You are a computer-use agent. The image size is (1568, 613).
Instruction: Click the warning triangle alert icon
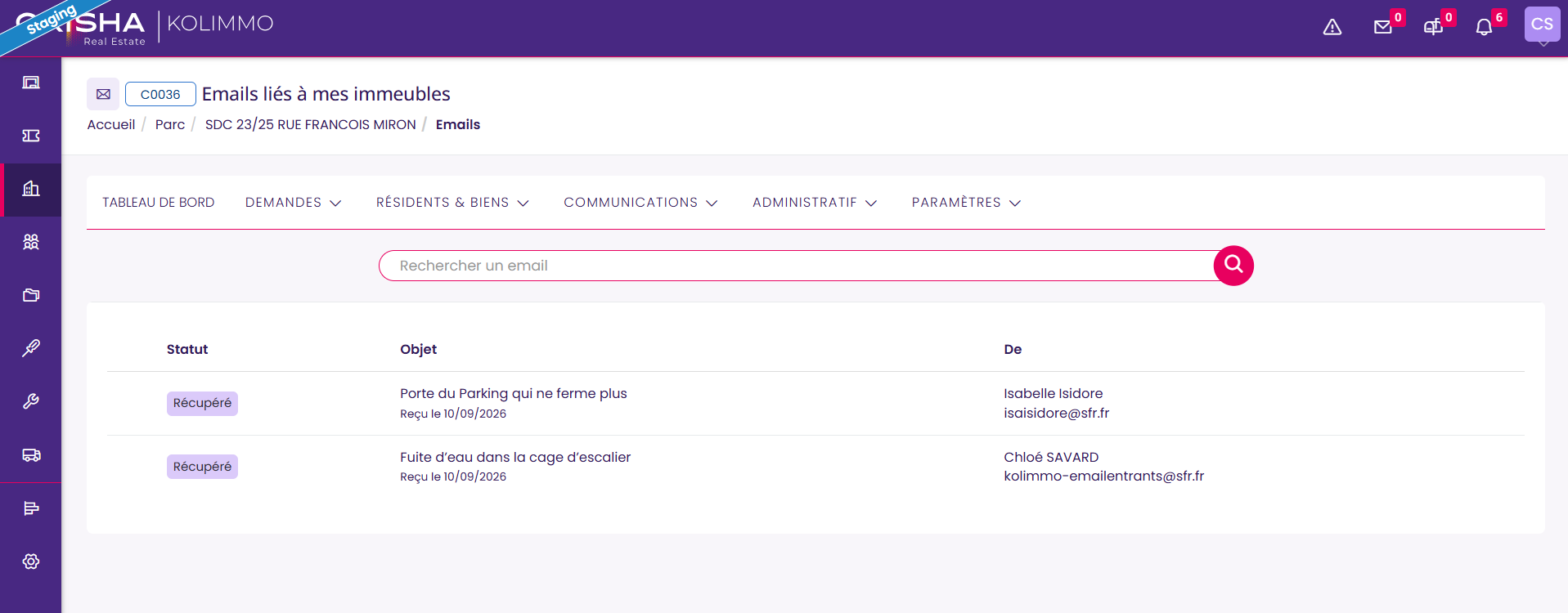(x=1332, y=28)
